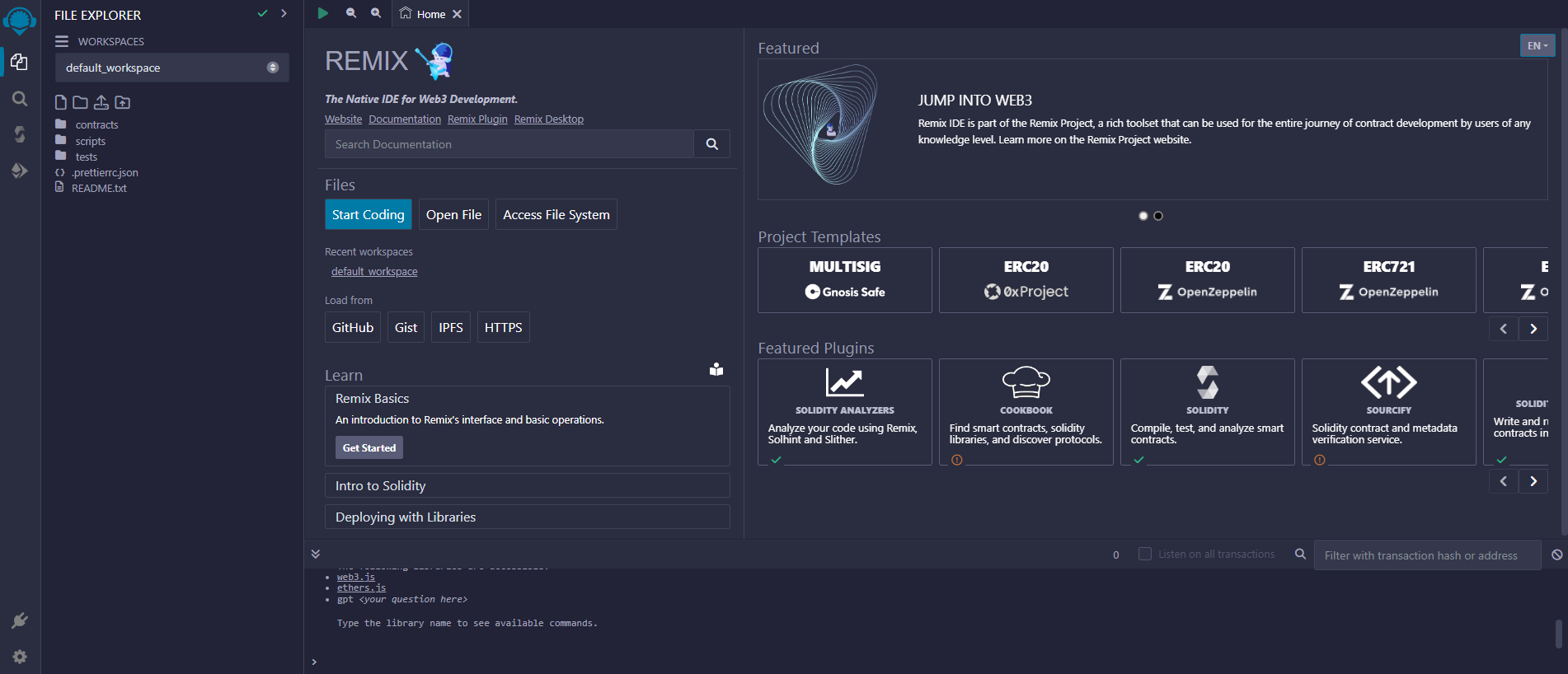Open the Documentation link

pyautogui.click(x=405, y=119)
